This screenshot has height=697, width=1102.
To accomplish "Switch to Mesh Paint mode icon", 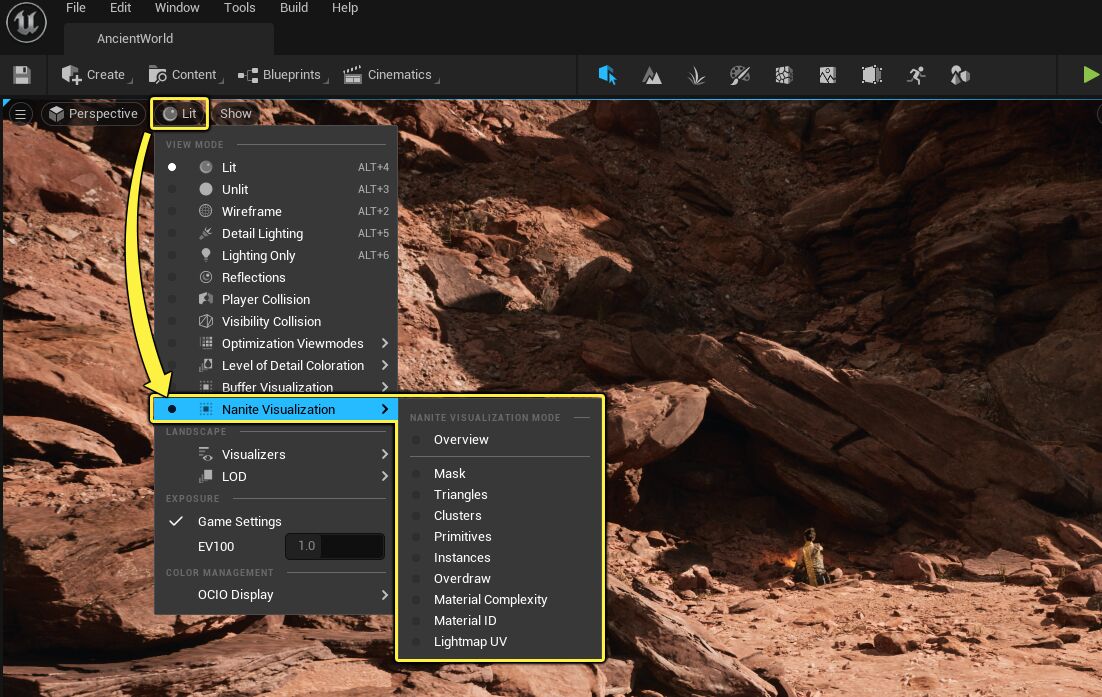I will (739, 75).
